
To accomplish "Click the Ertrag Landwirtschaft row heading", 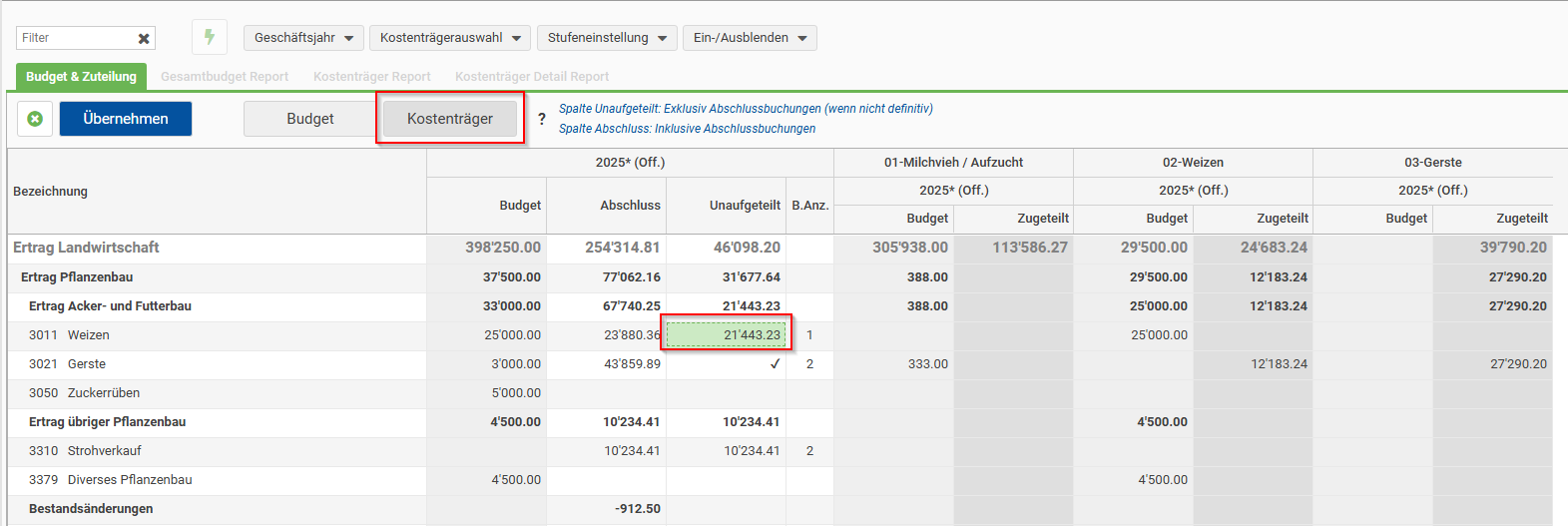I will (86, 248).
